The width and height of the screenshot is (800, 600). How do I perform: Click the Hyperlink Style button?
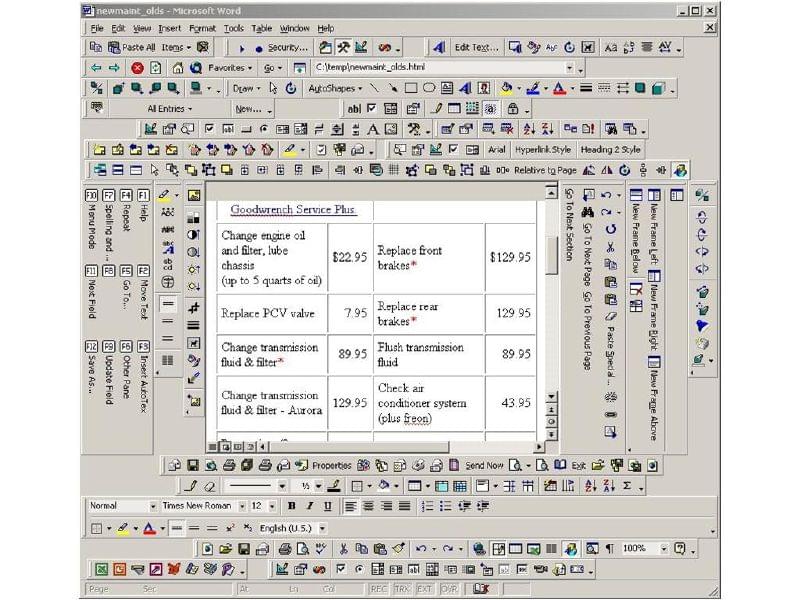[543, 149]
